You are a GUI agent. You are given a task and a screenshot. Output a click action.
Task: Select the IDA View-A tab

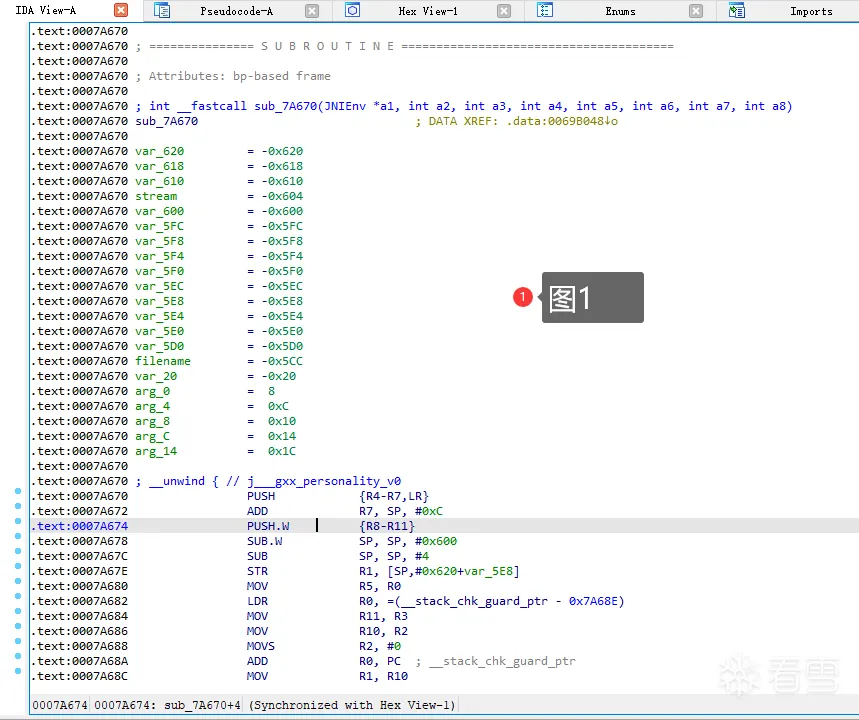[x=45, y=11]
